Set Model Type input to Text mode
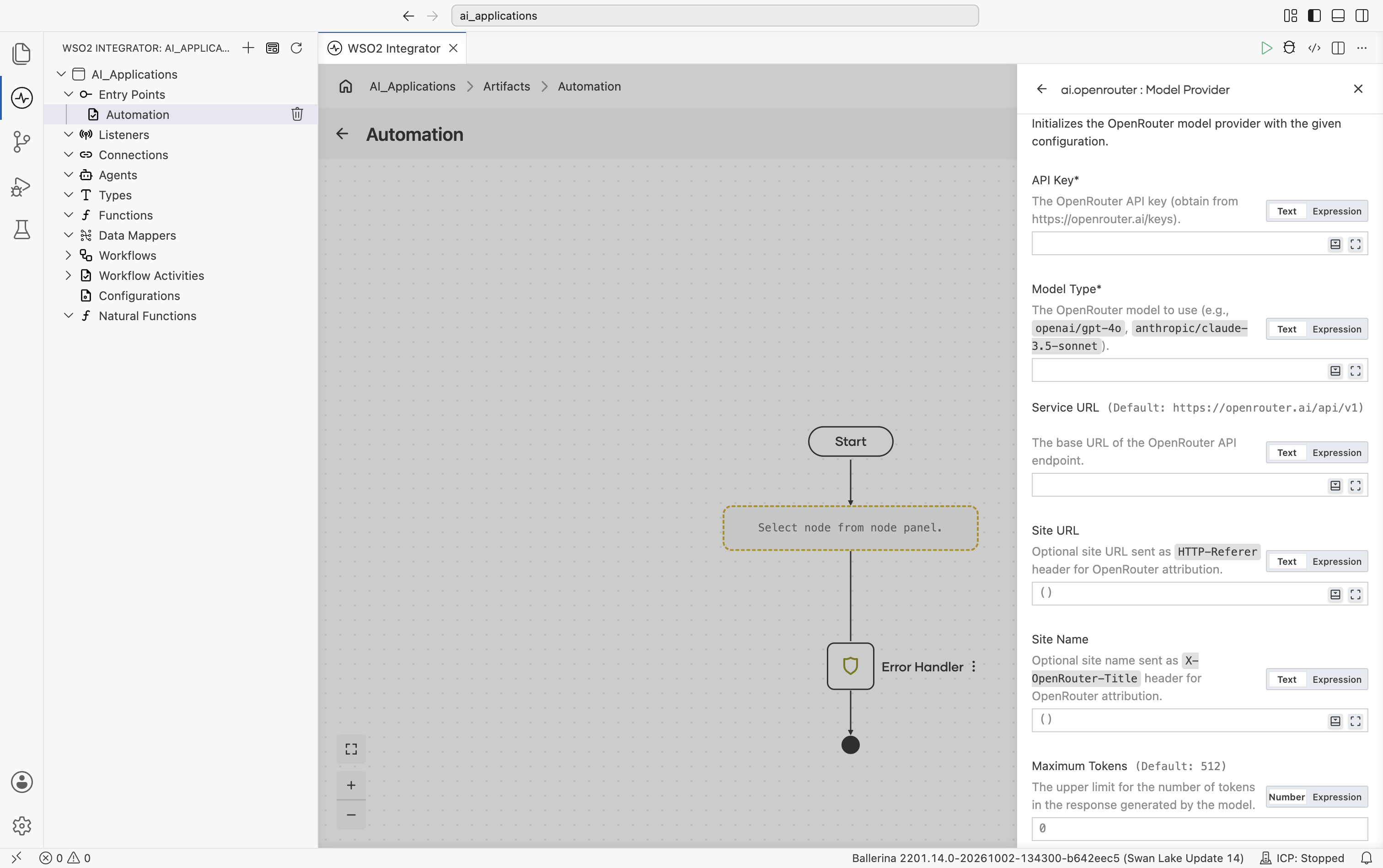The width and height of the screenshot is (1383, 868). (1287, 329)
